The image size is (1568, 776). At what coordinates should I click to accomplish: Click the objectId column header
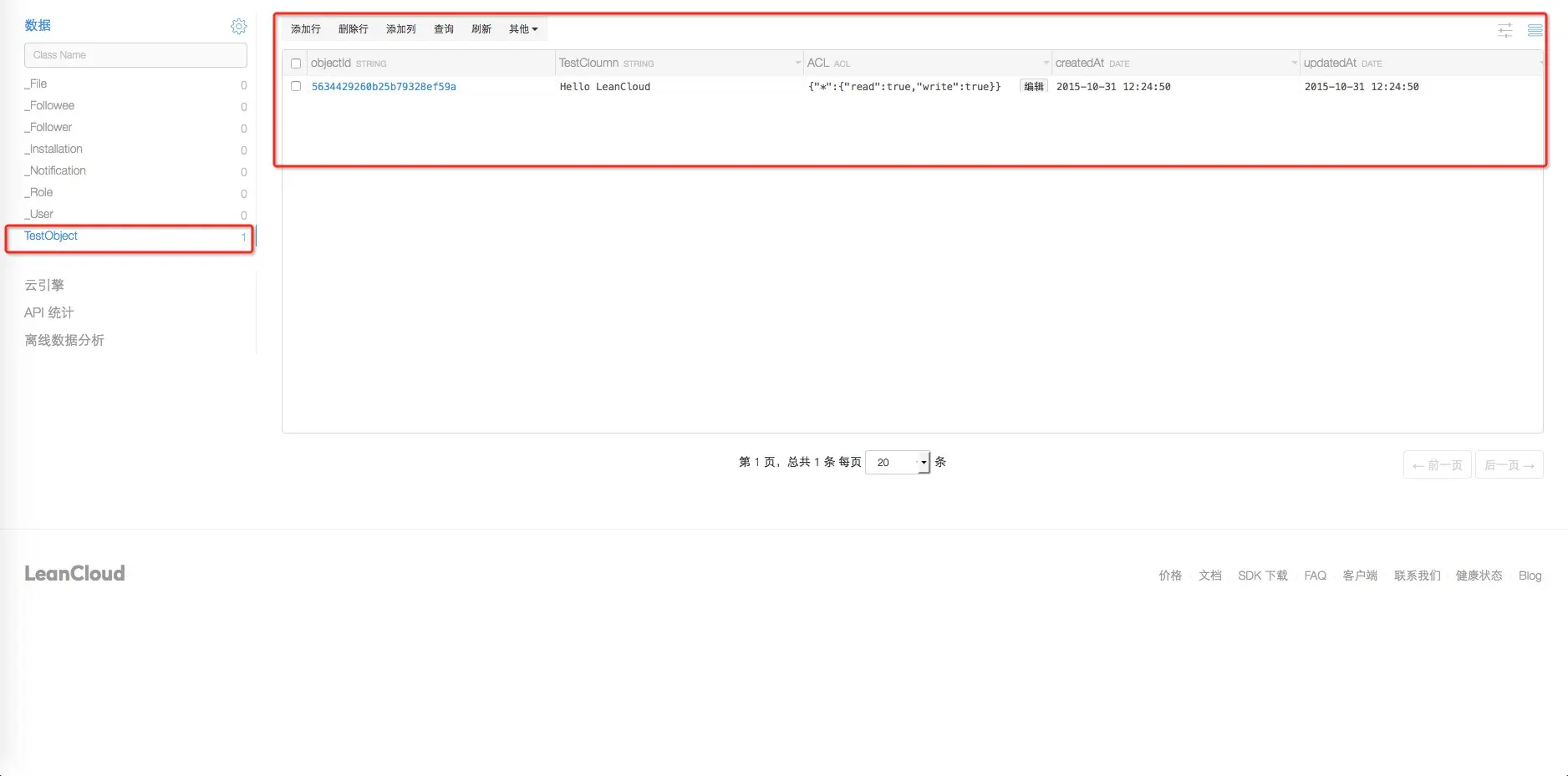(431, 63)
